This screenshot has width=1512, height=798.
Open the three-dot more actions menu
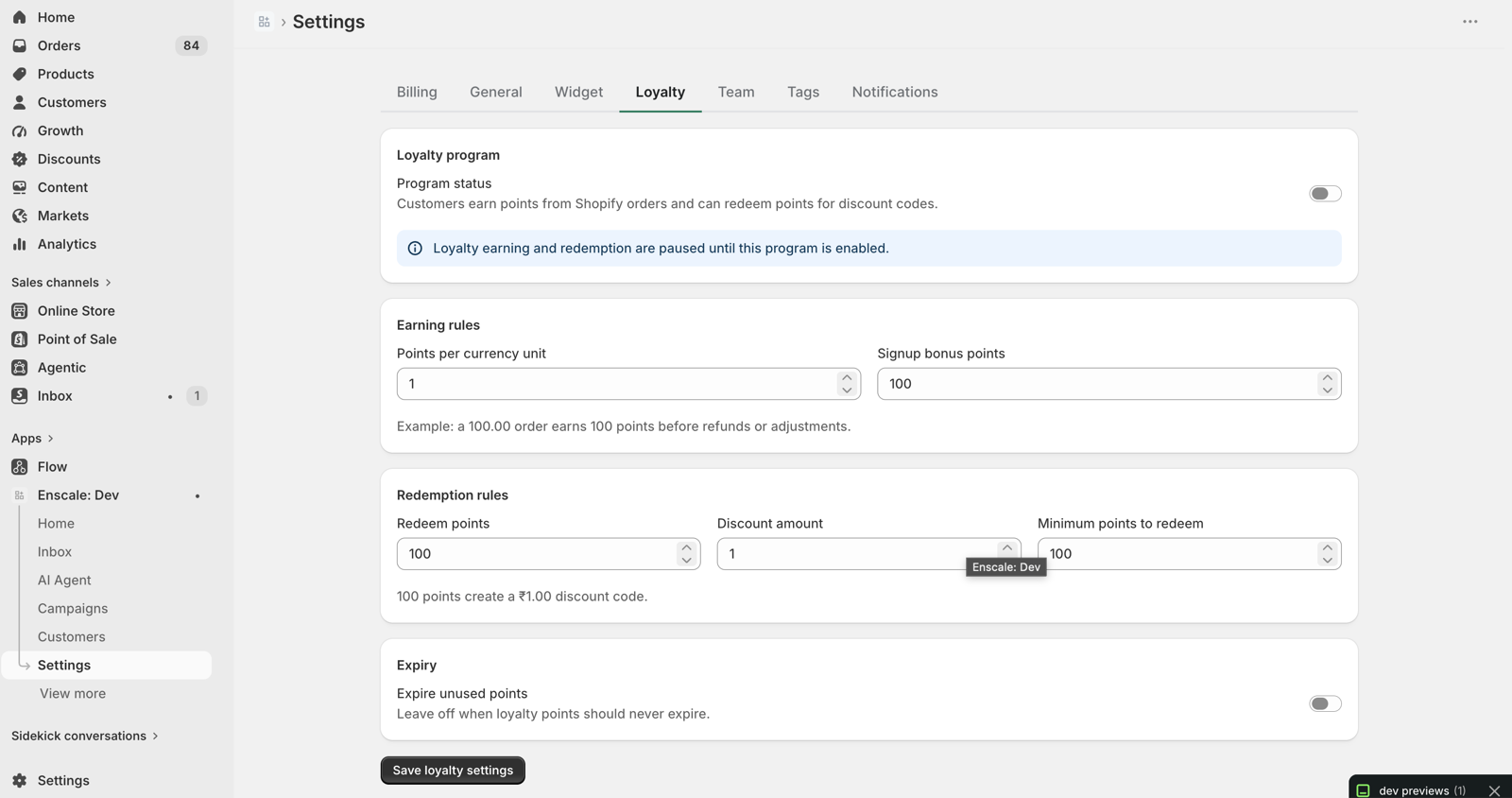(x=1469, y=22)
